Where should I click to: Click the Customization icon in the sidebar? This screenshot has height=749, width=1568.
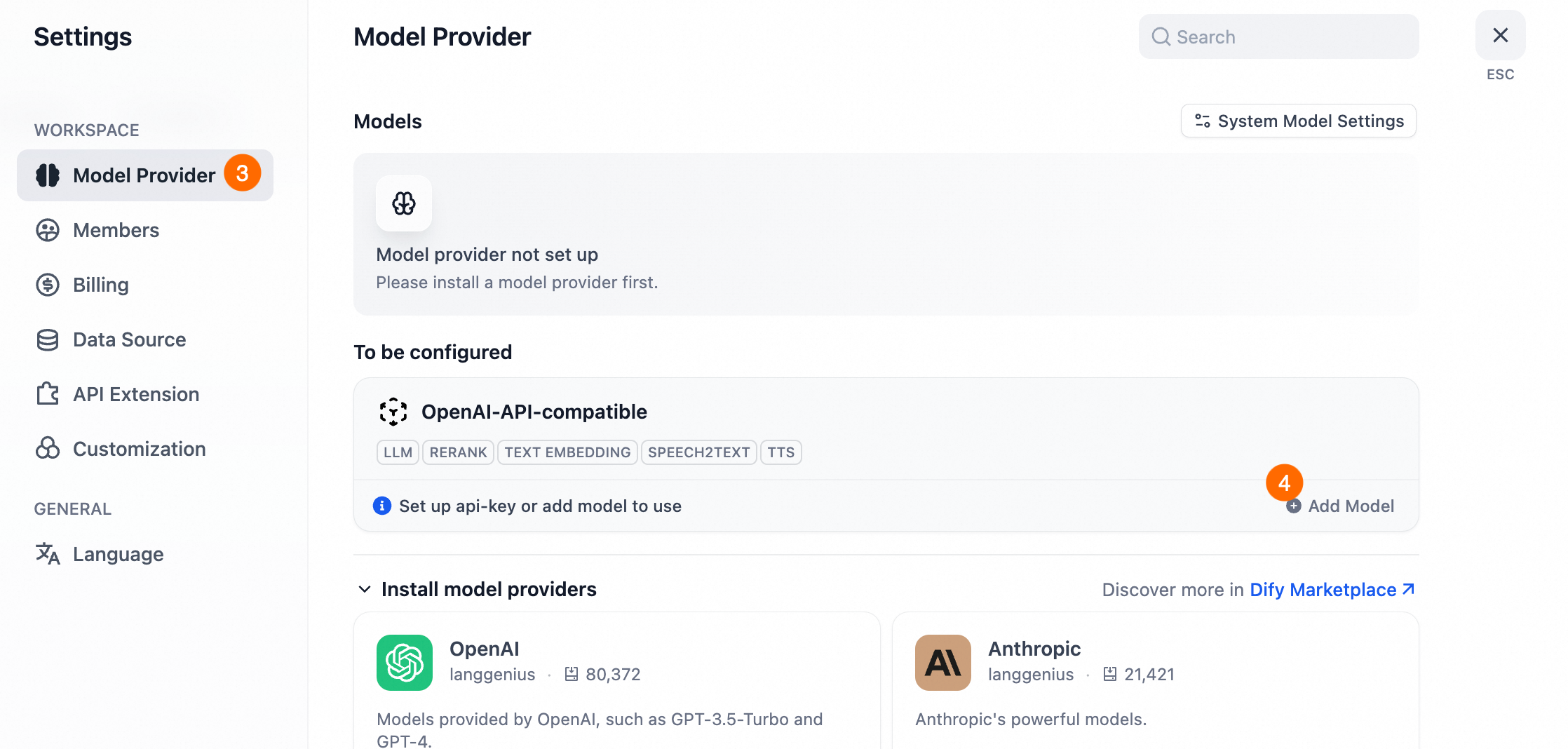(48, 449)
